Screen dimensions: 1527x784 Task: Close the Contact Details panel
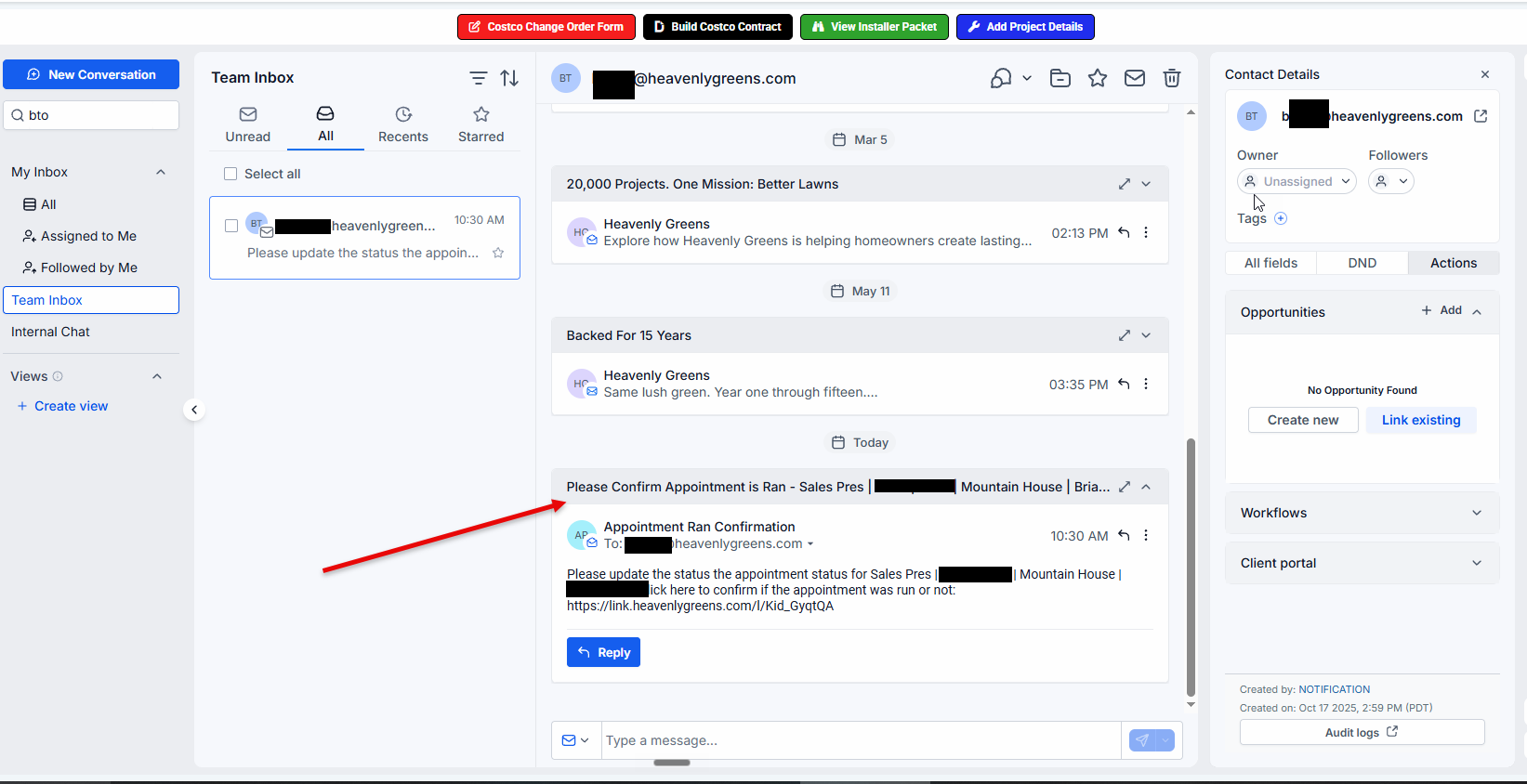click(x=1485, y=74)
